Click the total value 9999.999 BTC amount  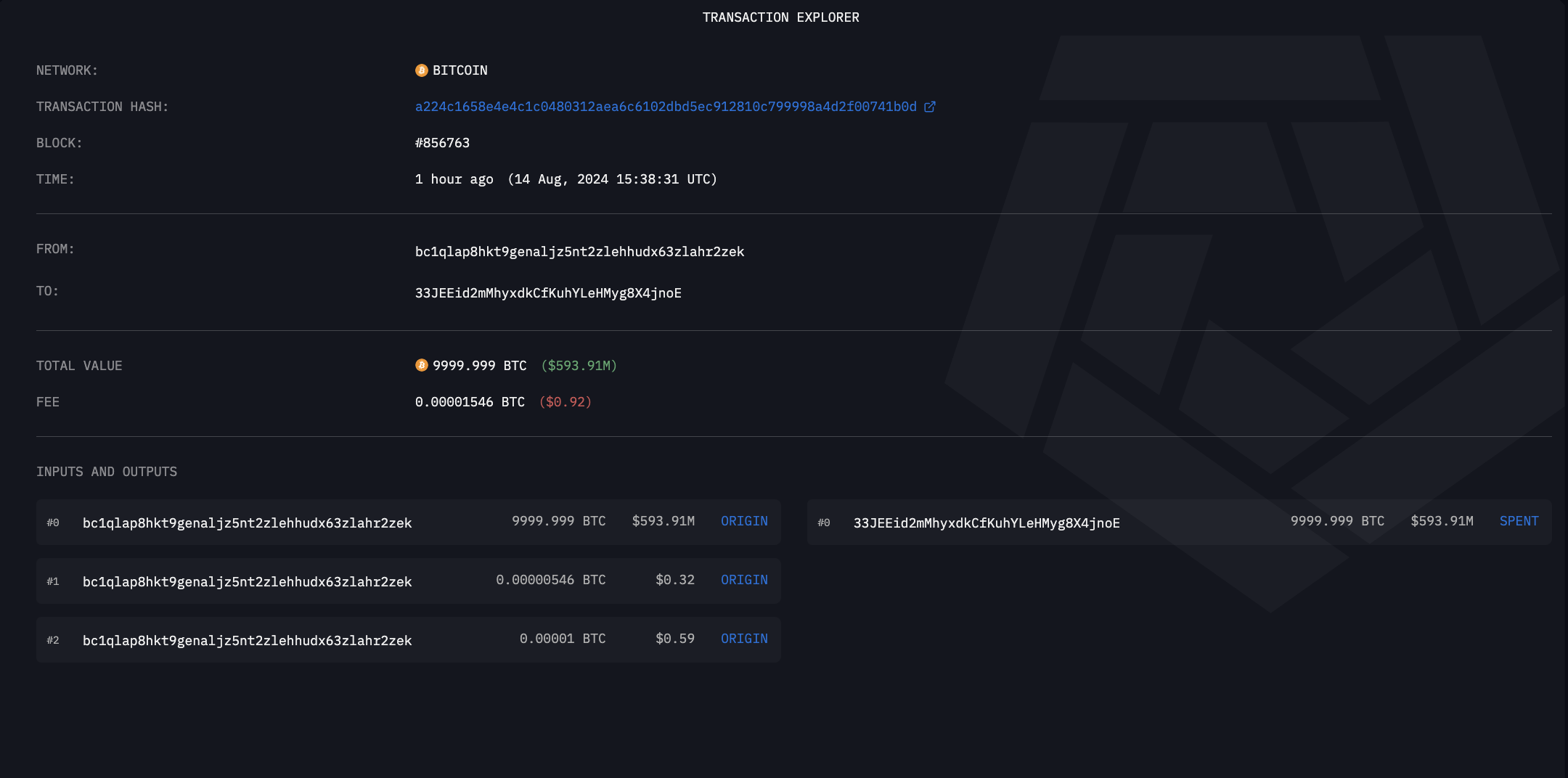pos(479,366)
